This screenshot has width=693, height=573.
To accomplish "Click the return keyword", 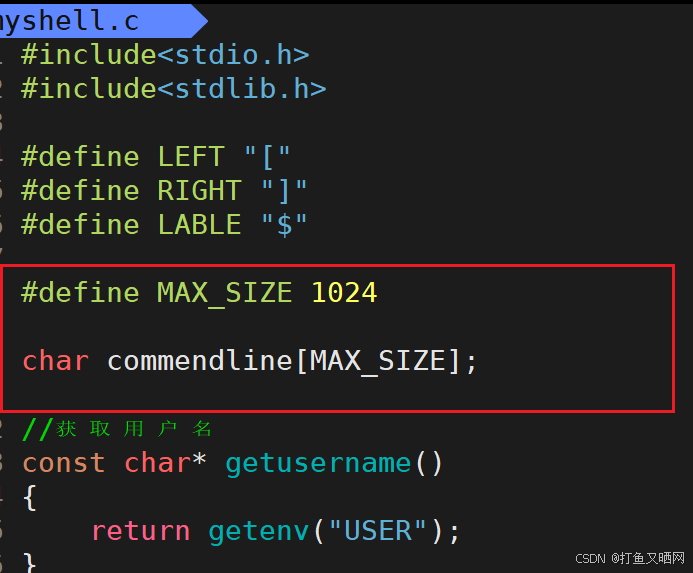I will pyautogui.click(x=141, y=531).
